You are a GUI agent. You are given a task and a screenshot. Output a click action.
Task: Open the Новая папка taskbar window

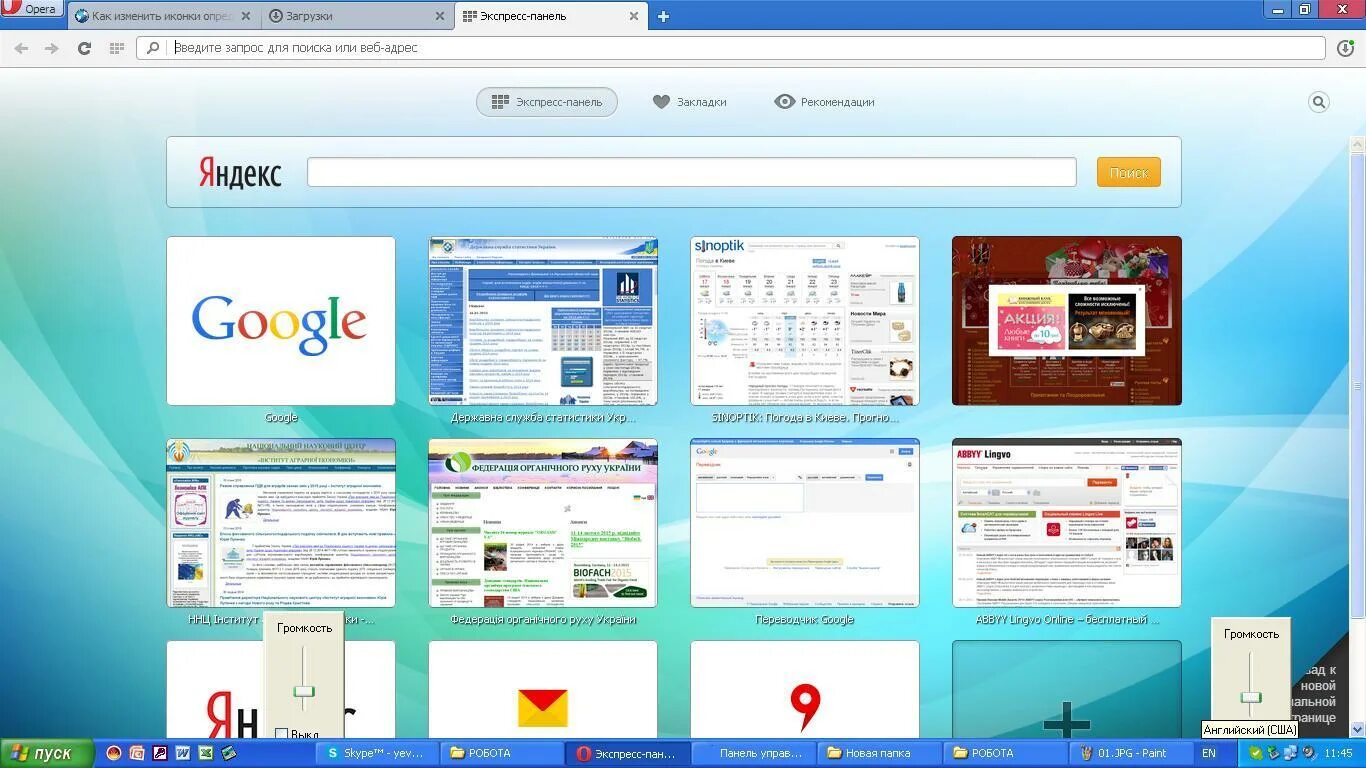[x=879, y=753]
